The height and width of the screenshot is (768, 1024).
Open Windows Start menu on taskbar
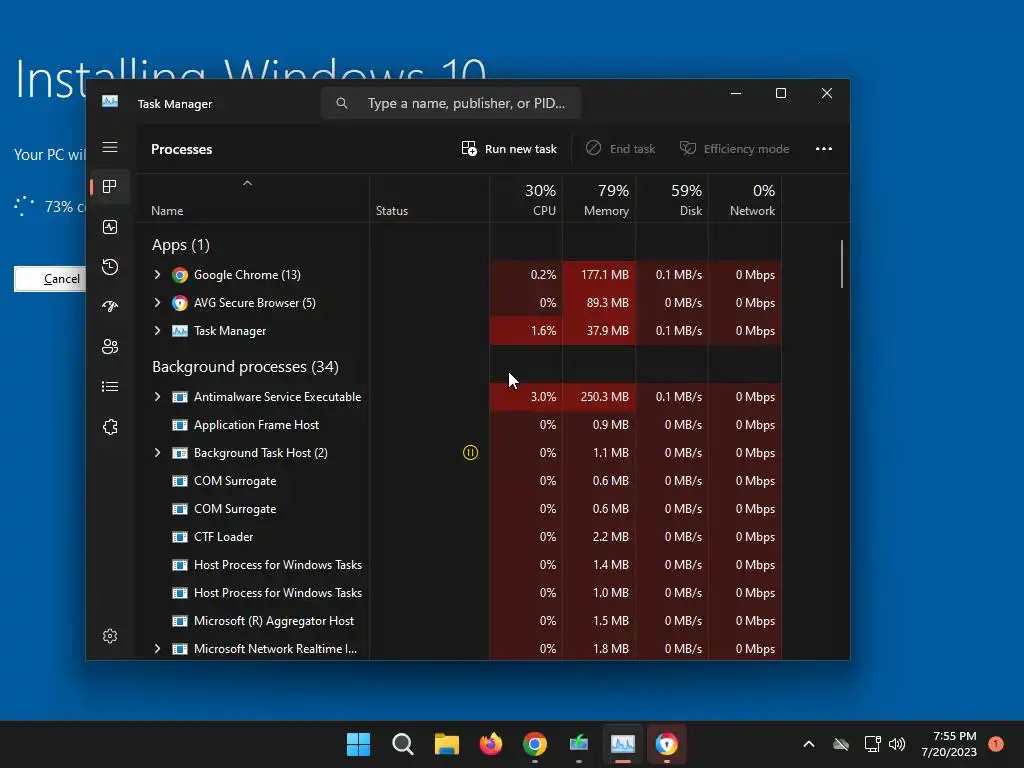[x=358, y=744]
